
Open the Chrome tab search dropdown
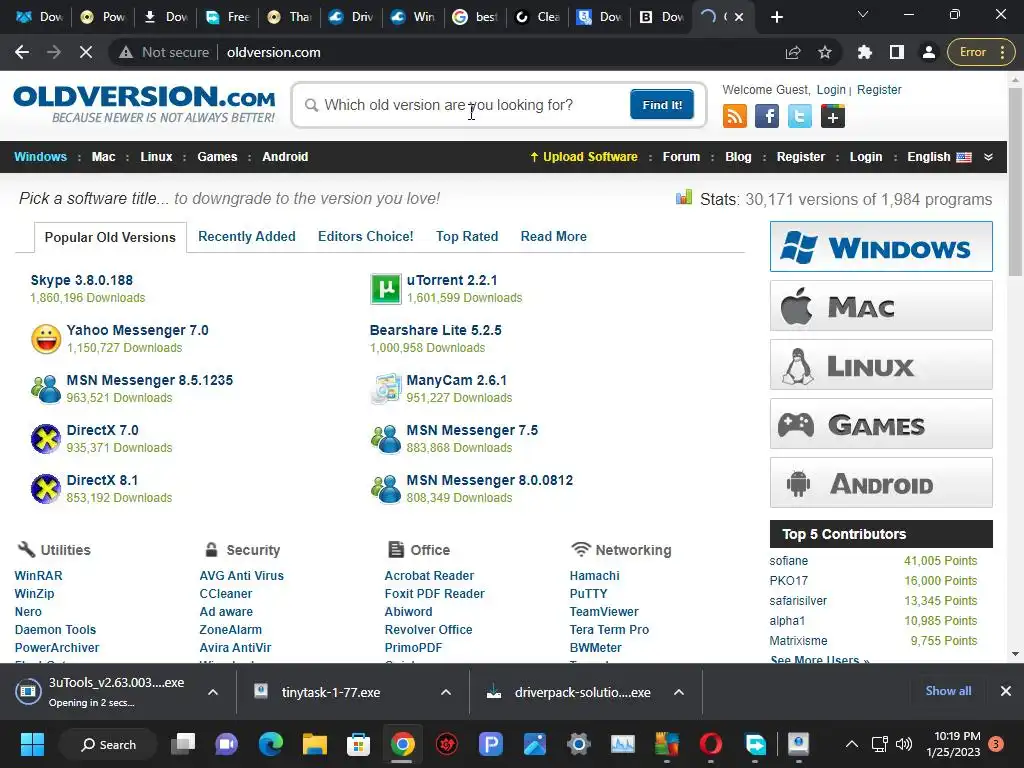(x=863, y=14)
